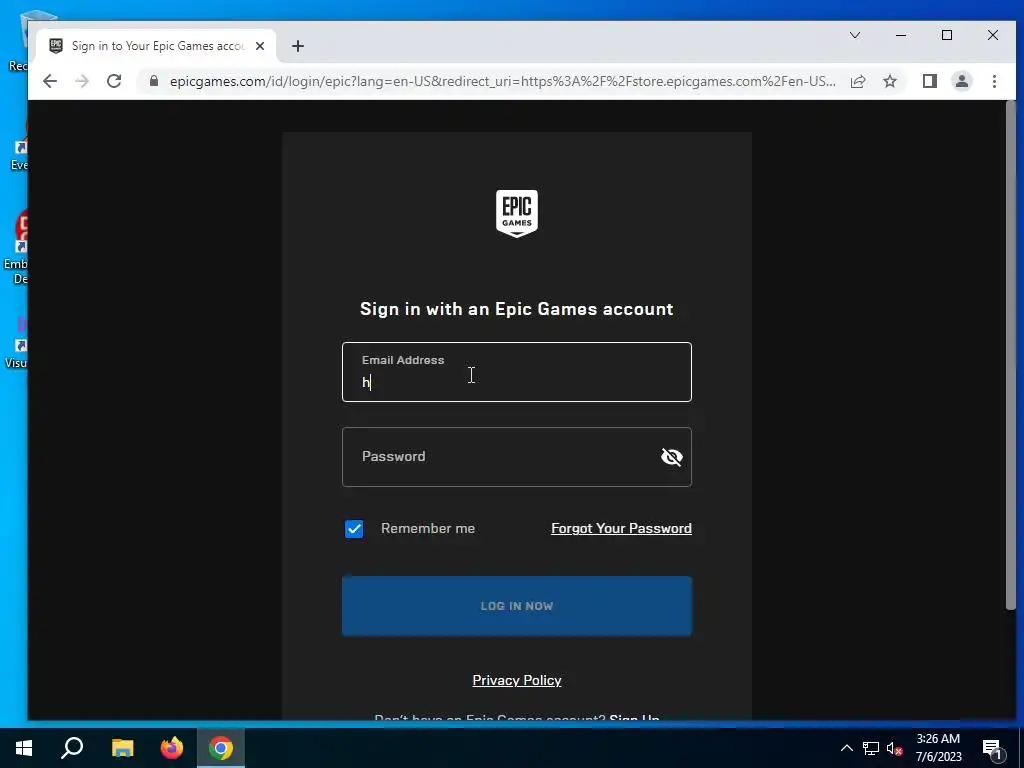Open a new tab with plus button
Screen dimensions: 1024x768
pos(298,46)
